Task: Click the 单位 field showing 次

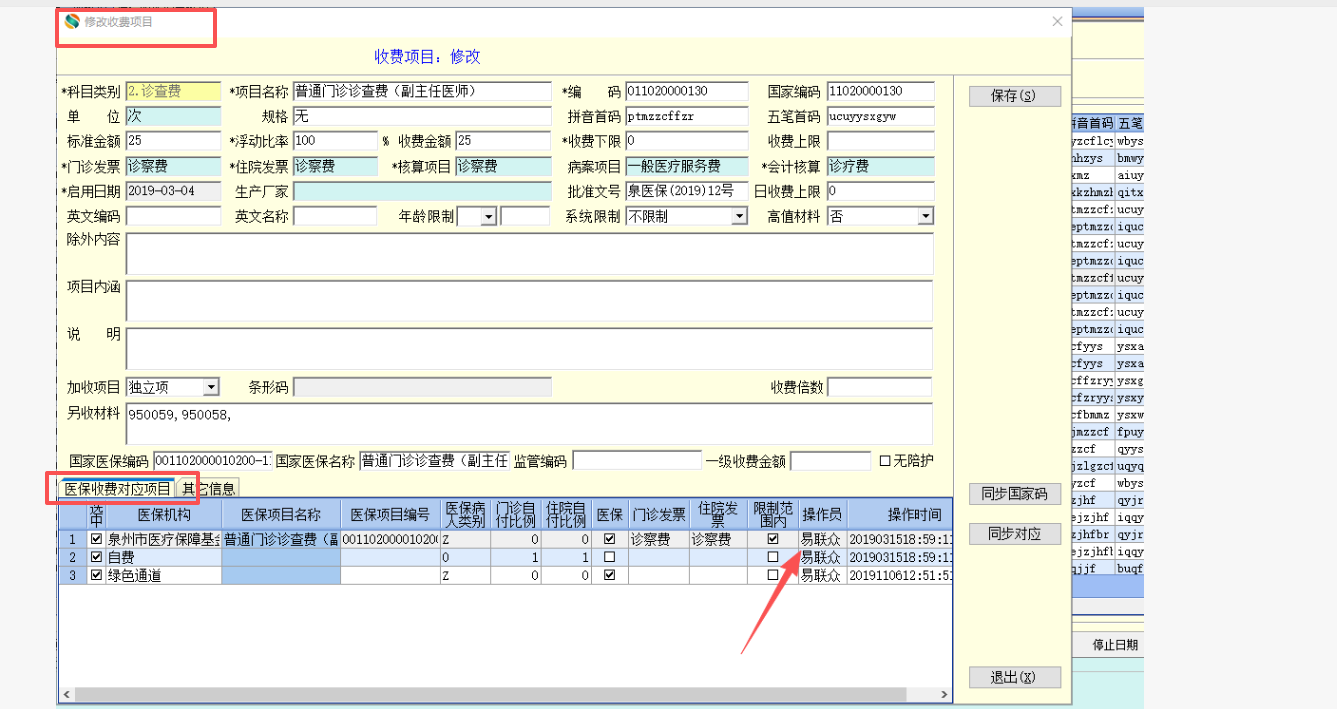Action: 173,116
